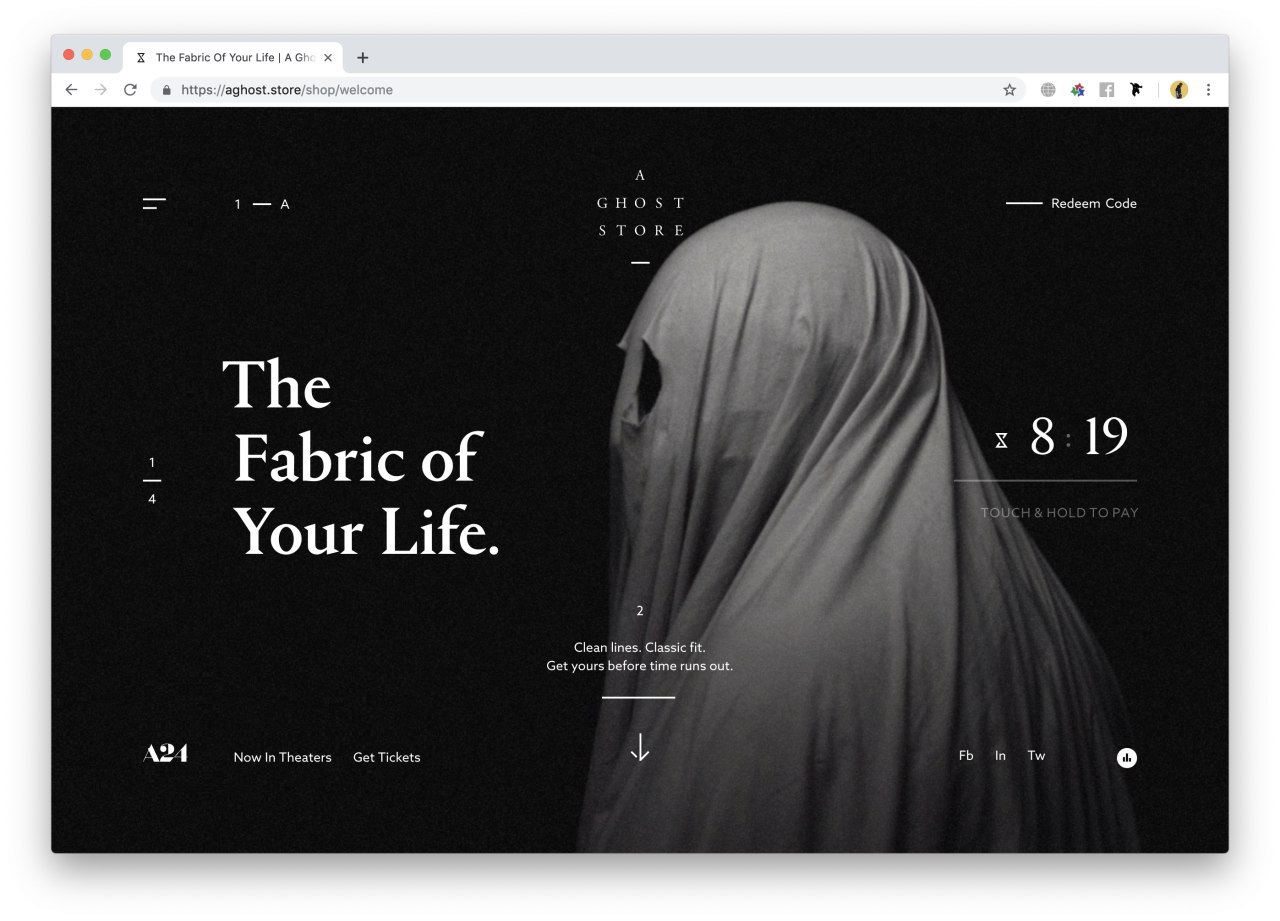Click Now In Theaters link
This screenshot has width=1280, height=921.
[x=282, y=757]
